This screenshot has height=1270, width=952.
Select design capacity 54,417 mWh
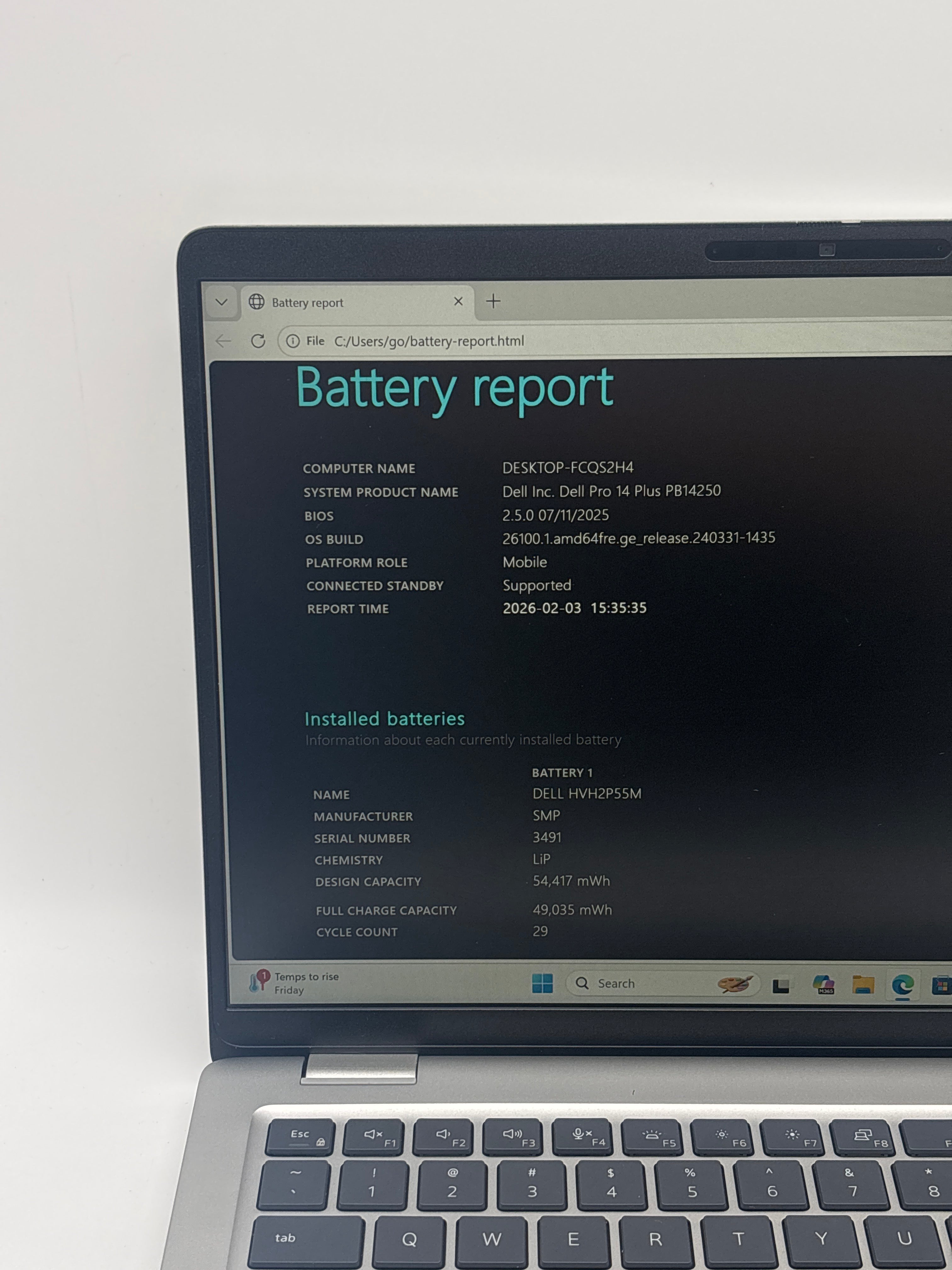(571, 881)
